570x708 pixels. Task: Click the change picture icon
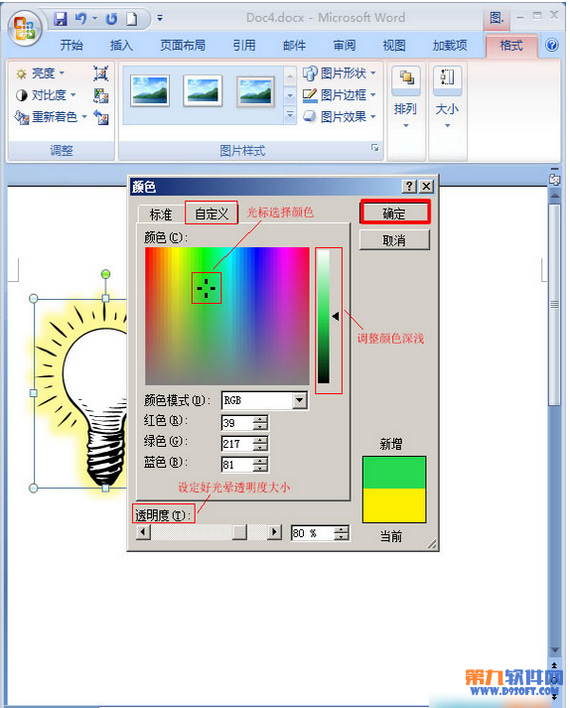pyautogui.click(x=101, y=95)
